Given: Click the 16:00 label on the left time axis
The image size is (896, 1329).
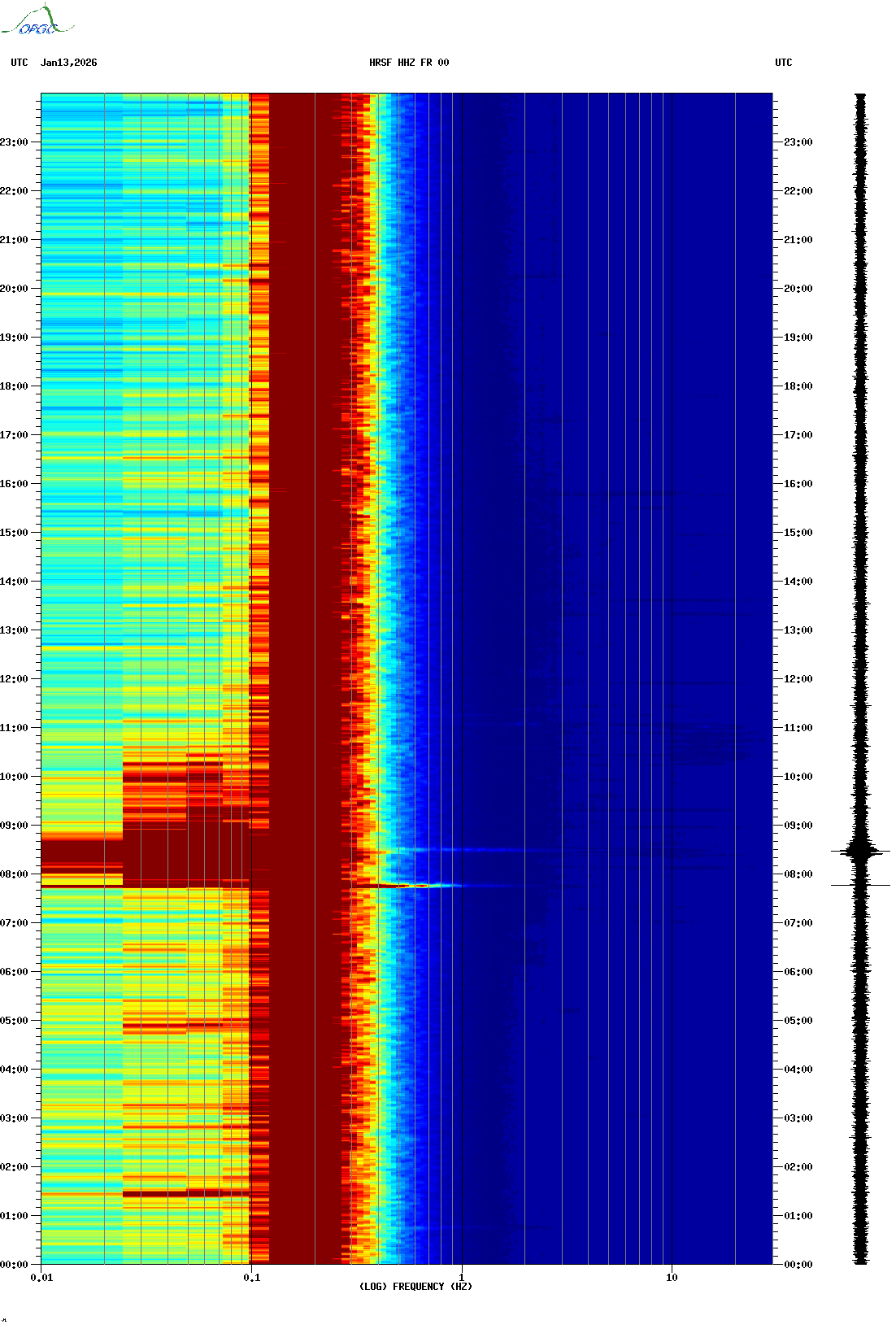Looking at the screenshot, I should coord(14,484).
